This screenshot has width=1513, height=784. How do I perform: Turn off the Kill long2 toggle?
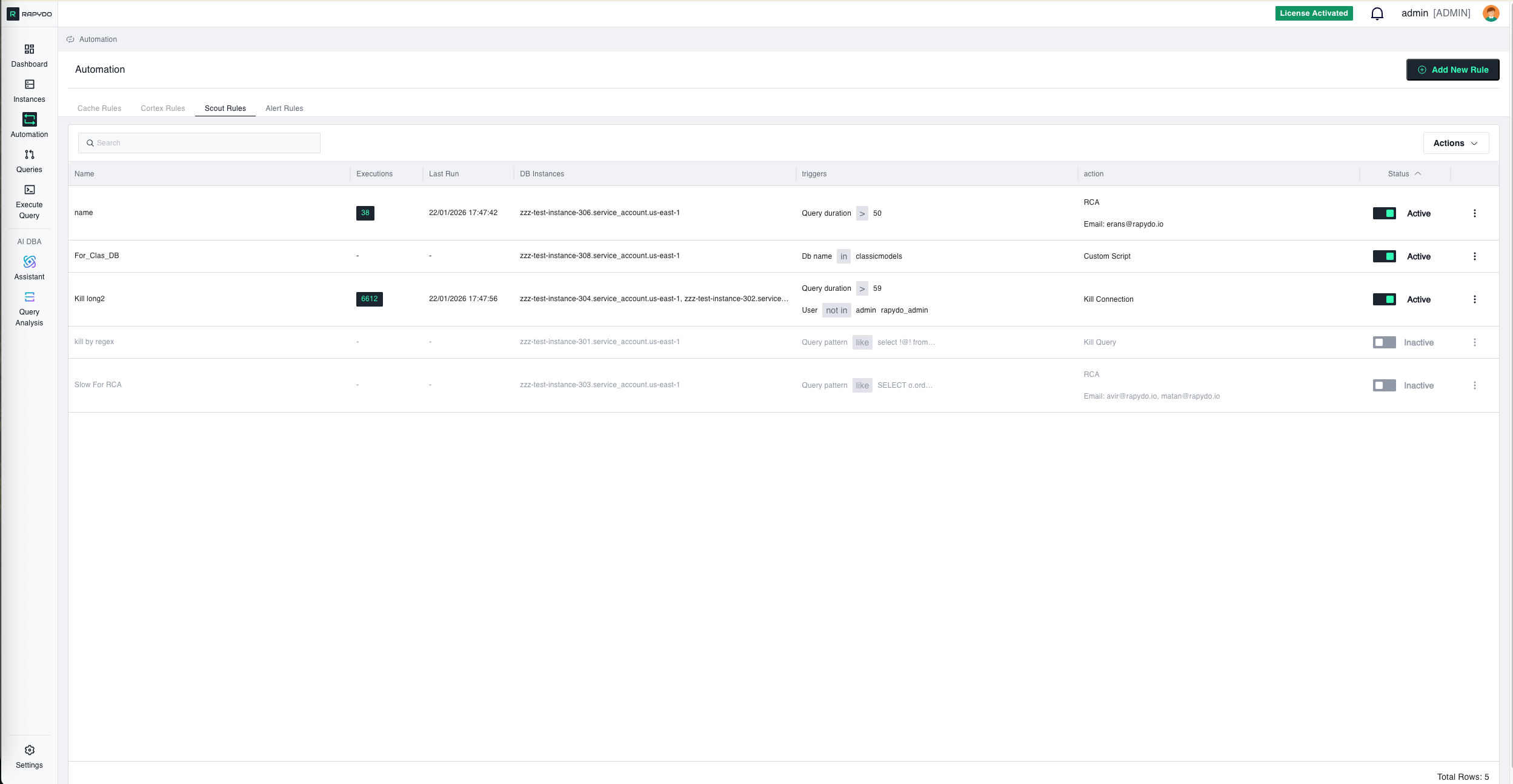[x=1384, y=299]
